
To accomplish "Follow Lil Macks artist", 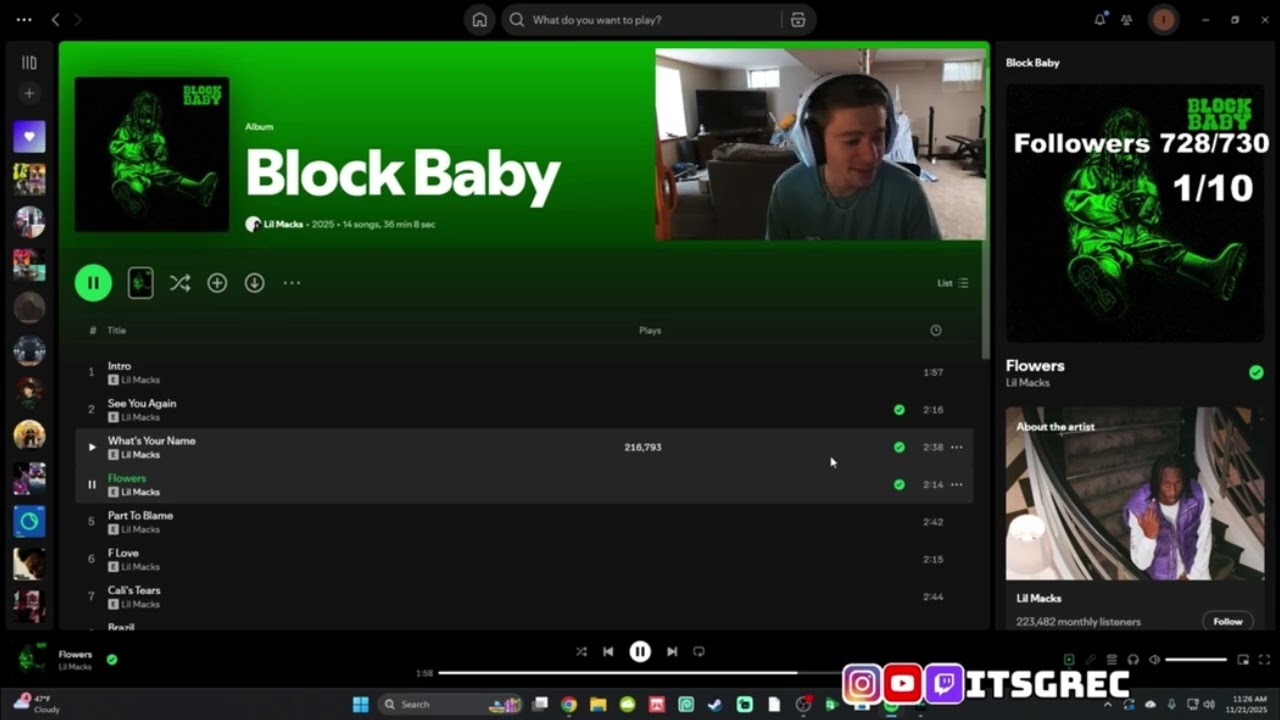I will point(1228,621).
